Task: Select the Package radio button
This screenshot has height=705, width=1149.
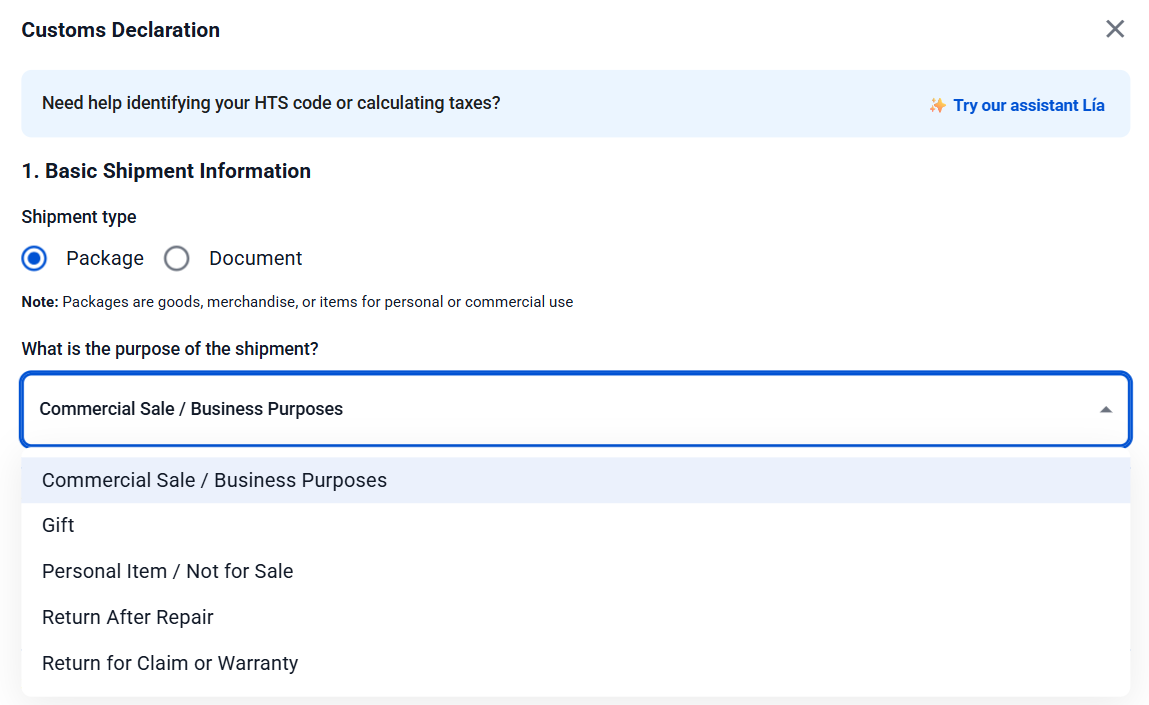Action: 35,259
